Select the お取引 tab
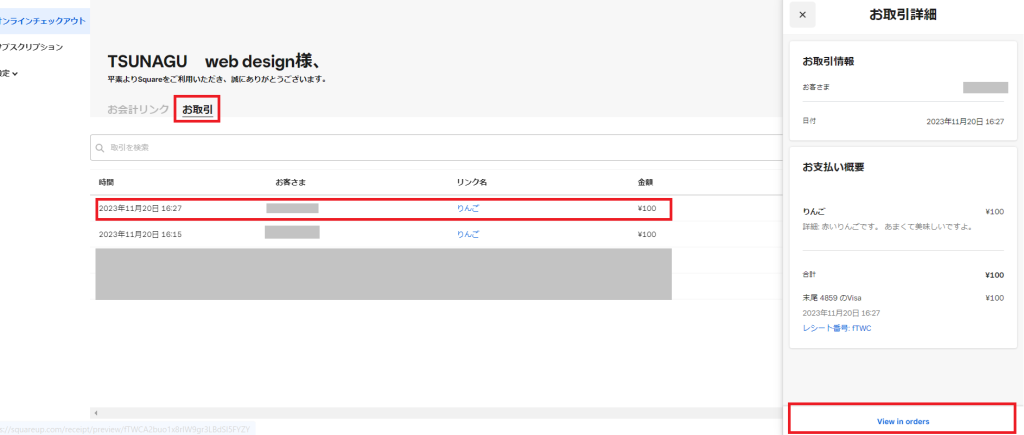This screenshot has height=435, width=1024. 197,109
